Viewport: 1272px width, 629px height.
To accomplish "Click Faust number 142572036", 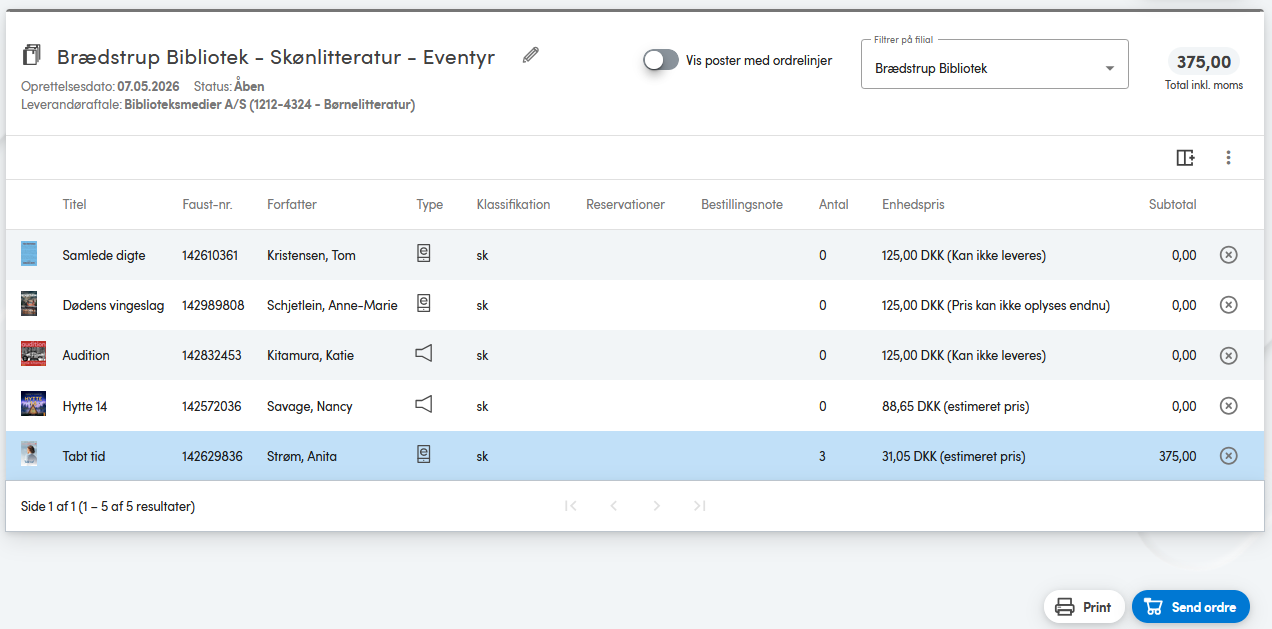I will pyautogui.click(x=212, y=406).
